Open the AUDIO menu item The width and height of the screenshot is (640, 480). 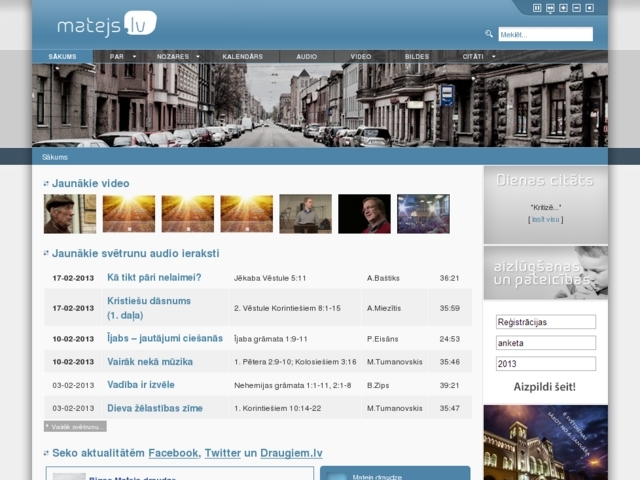pyautogui.click(x=307, y=56)
